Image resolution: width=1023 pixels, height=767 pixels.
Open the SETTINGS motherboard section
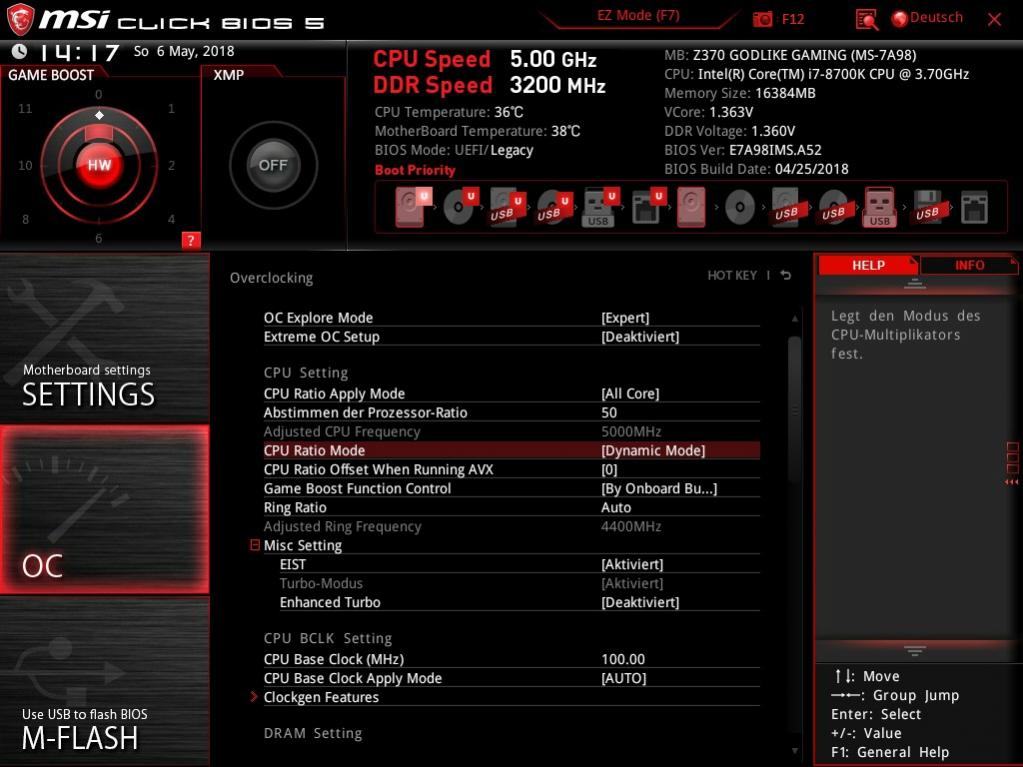pyautogui.click(x=104, y=339)
